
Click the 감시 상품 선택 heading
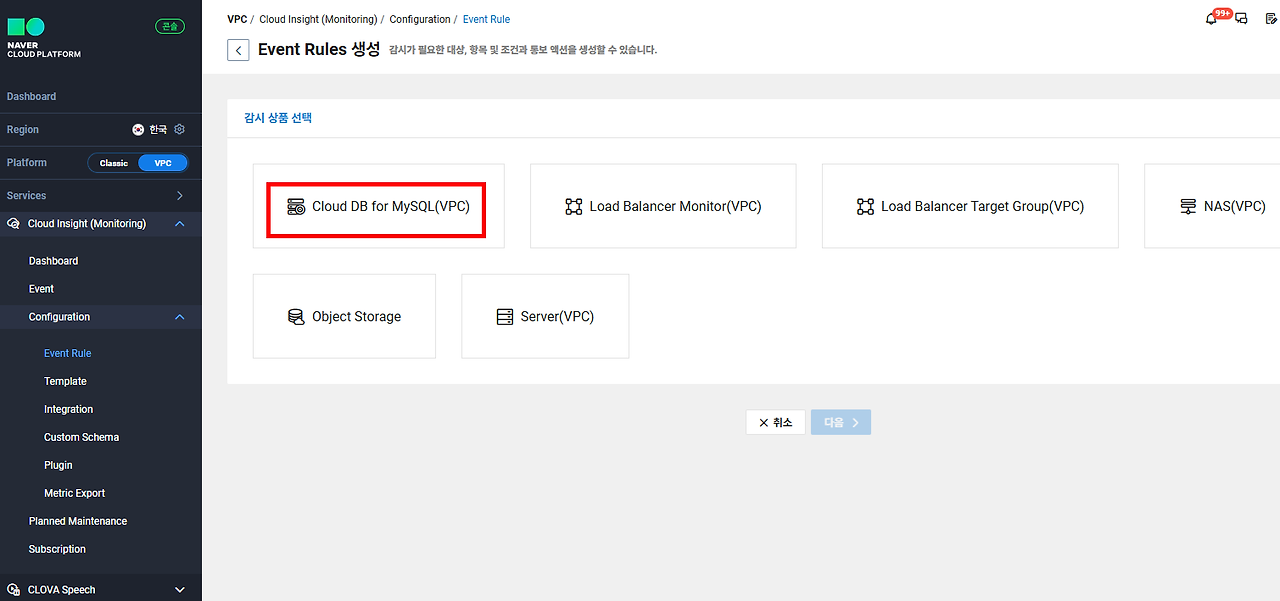pyautogui.click(x=278, y=118)
